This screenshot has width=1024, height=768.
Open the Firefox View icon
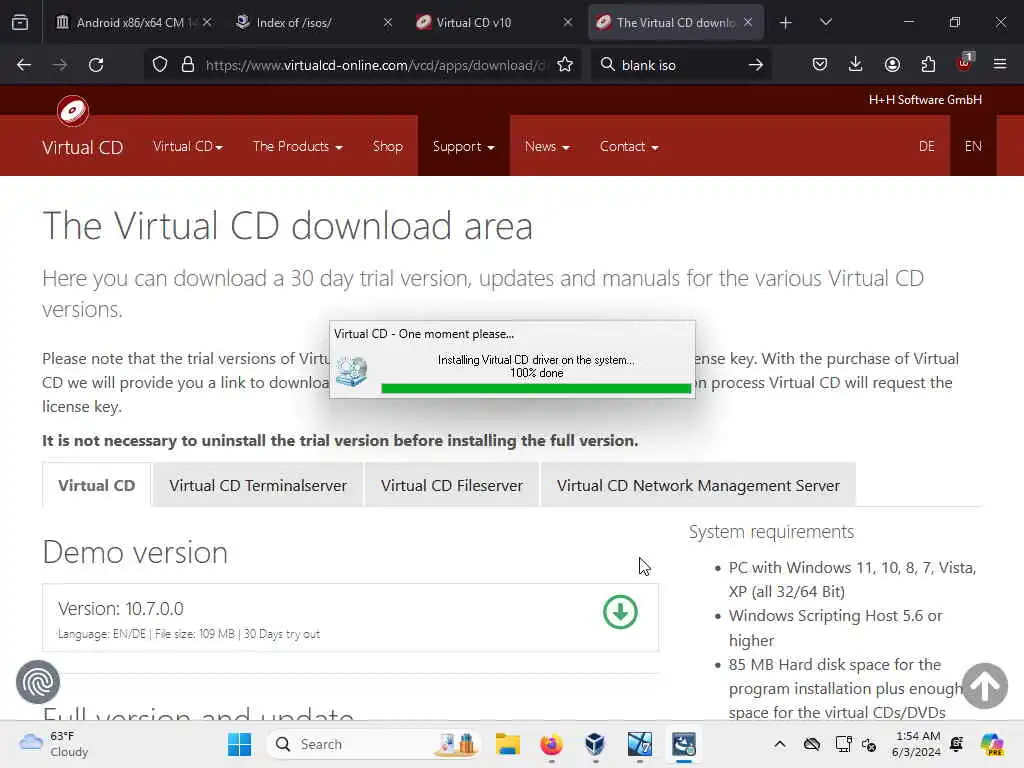point(20,22)
